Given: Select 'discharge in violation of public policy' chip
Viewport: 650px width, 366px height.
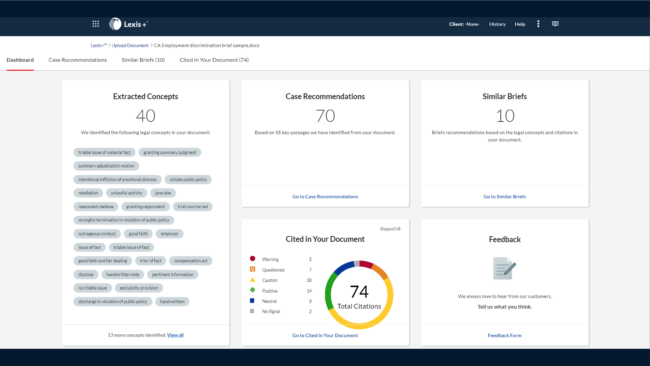Looking at the screenshot, I should click(113, 301).
